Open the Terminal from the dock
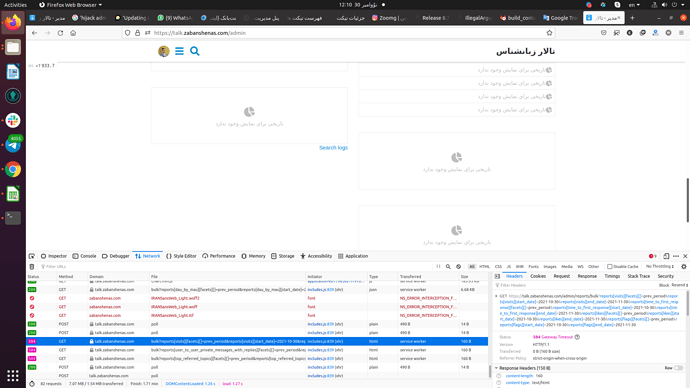 (x=13, y=217)
